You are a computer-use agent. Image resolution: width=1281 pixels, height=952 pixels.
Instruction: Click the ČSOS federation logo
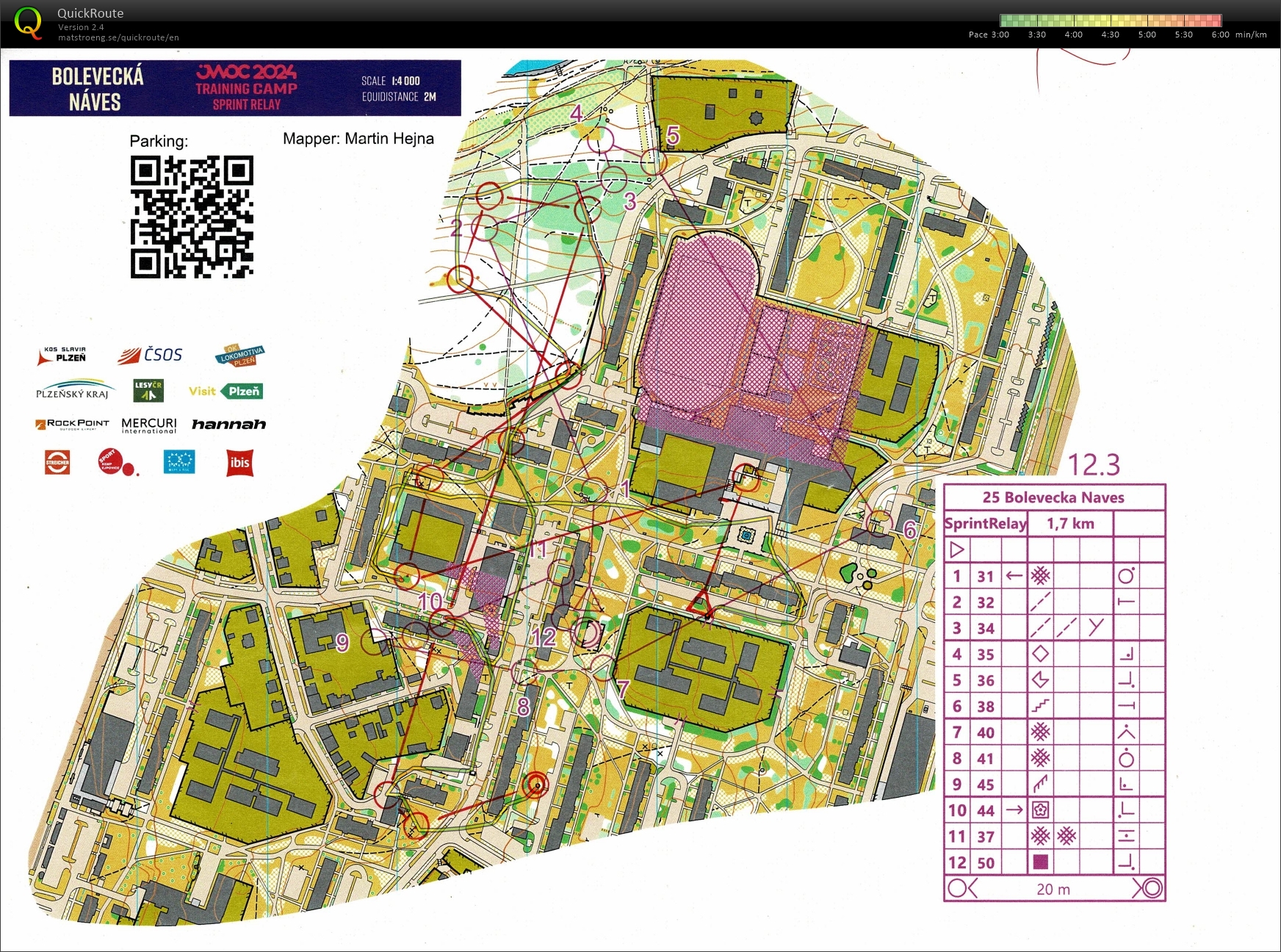pyautogui.click(x=151, y=355)
